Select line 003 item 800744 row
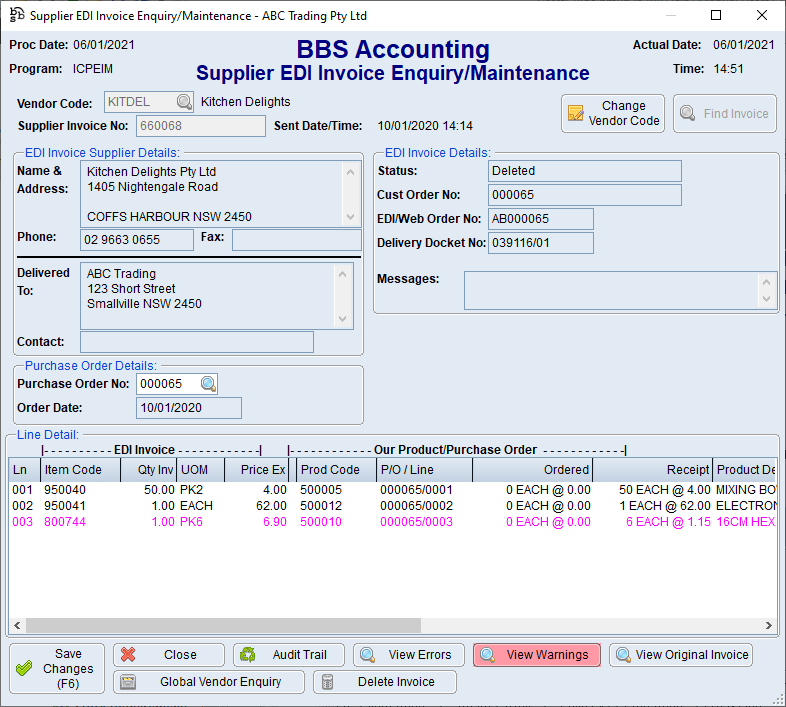 pos(200,522)
